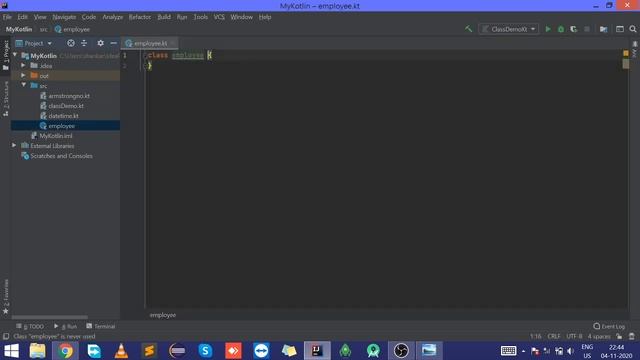Click the src breadcrumb in navigation bar

tap(43, 29)
